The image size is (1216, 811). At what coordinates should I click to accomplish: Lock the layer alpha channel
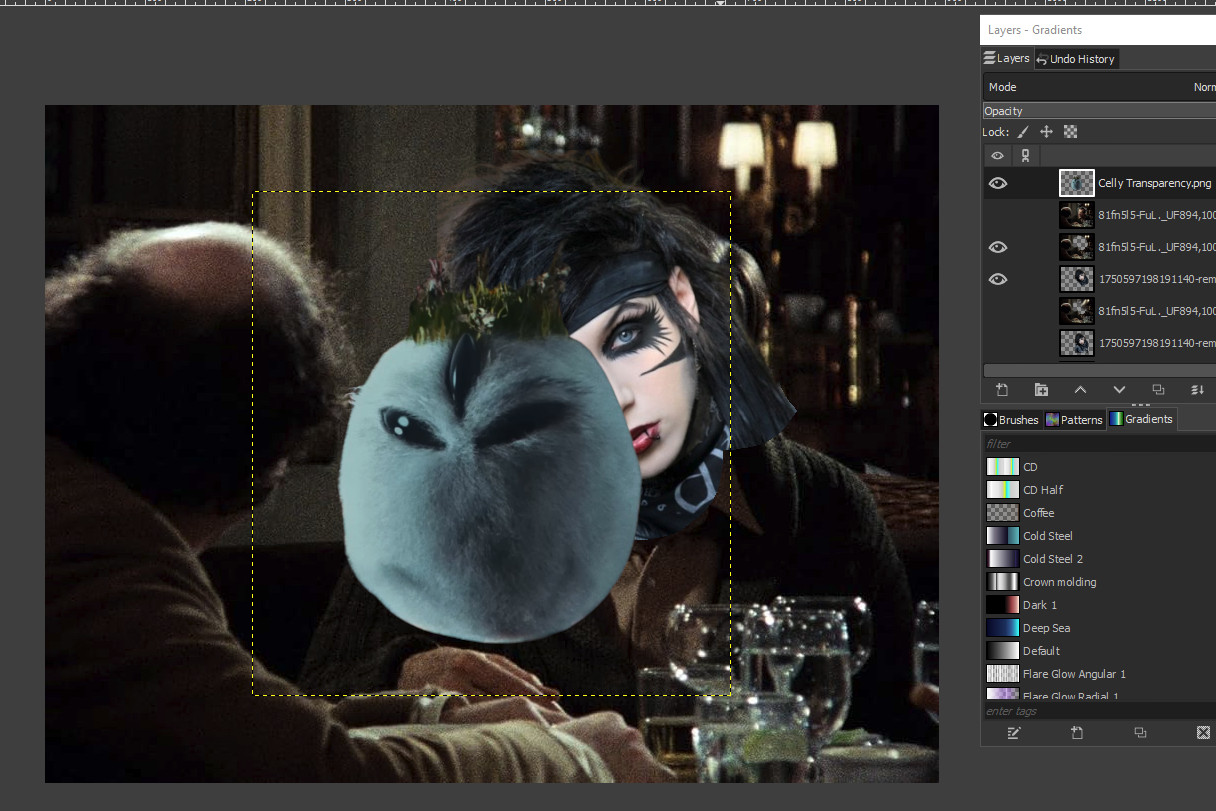pos(1070,132)
